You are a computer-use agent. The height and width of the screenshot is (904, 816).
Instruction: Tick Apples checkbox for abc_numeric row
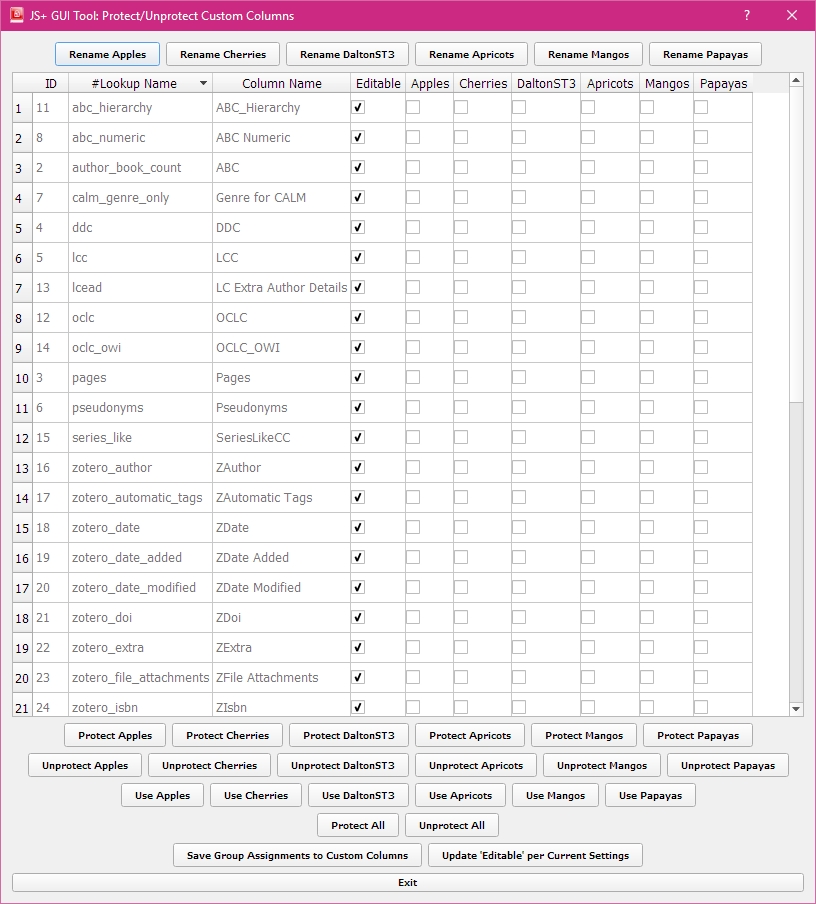coord(413,137)
